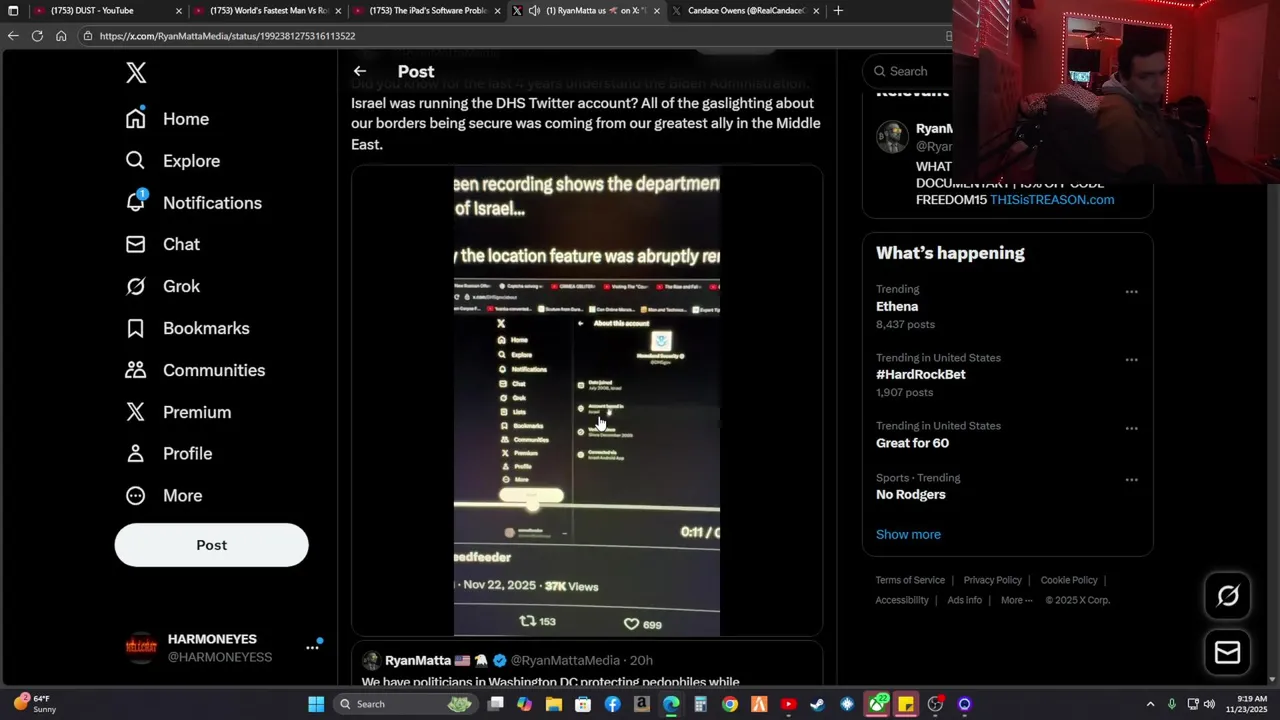Click the X search box
The image size is (1280, 720).
coord(910,71)
